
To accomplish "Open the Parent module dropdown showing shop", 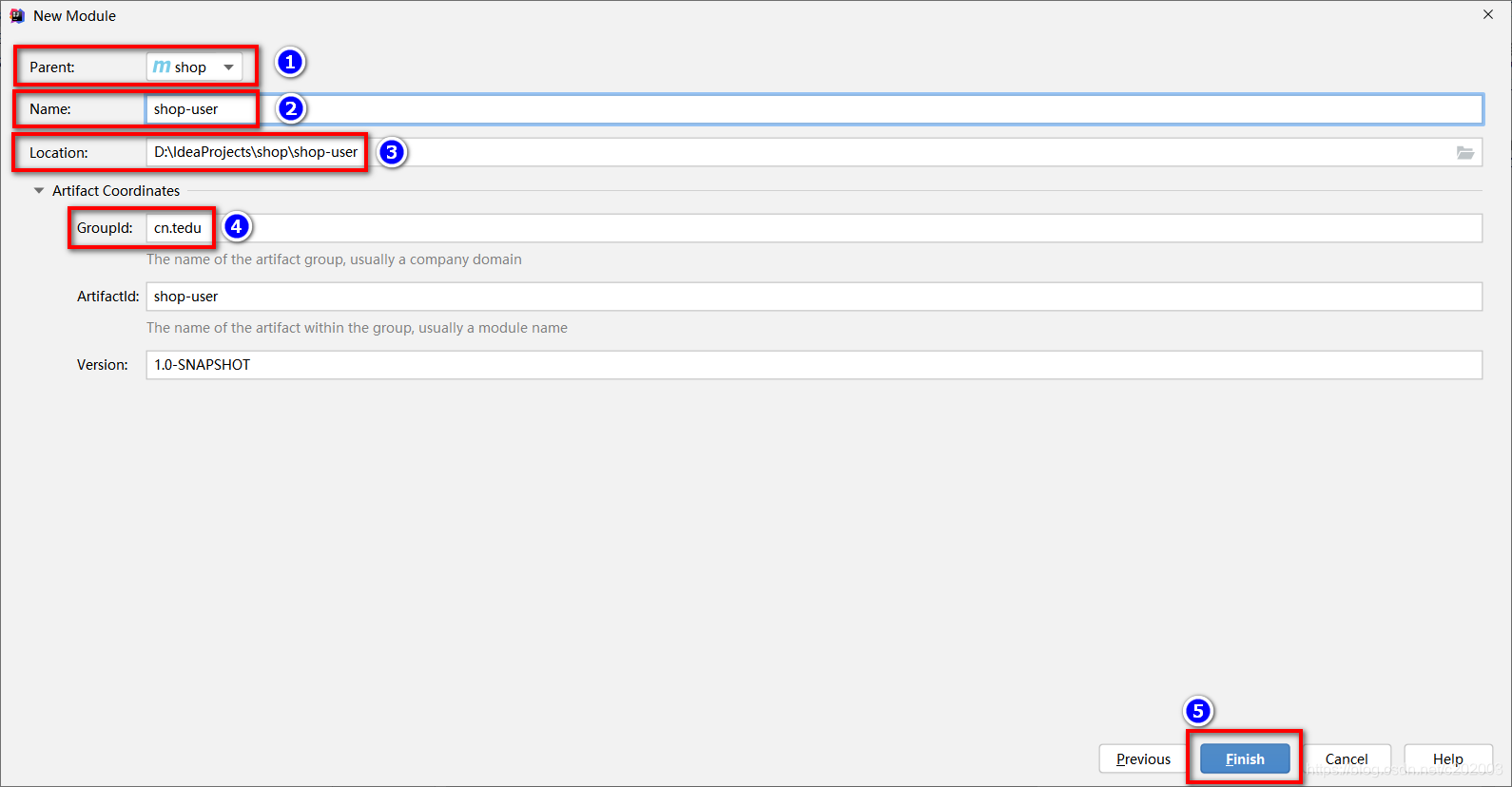I will tap(195, 67).
